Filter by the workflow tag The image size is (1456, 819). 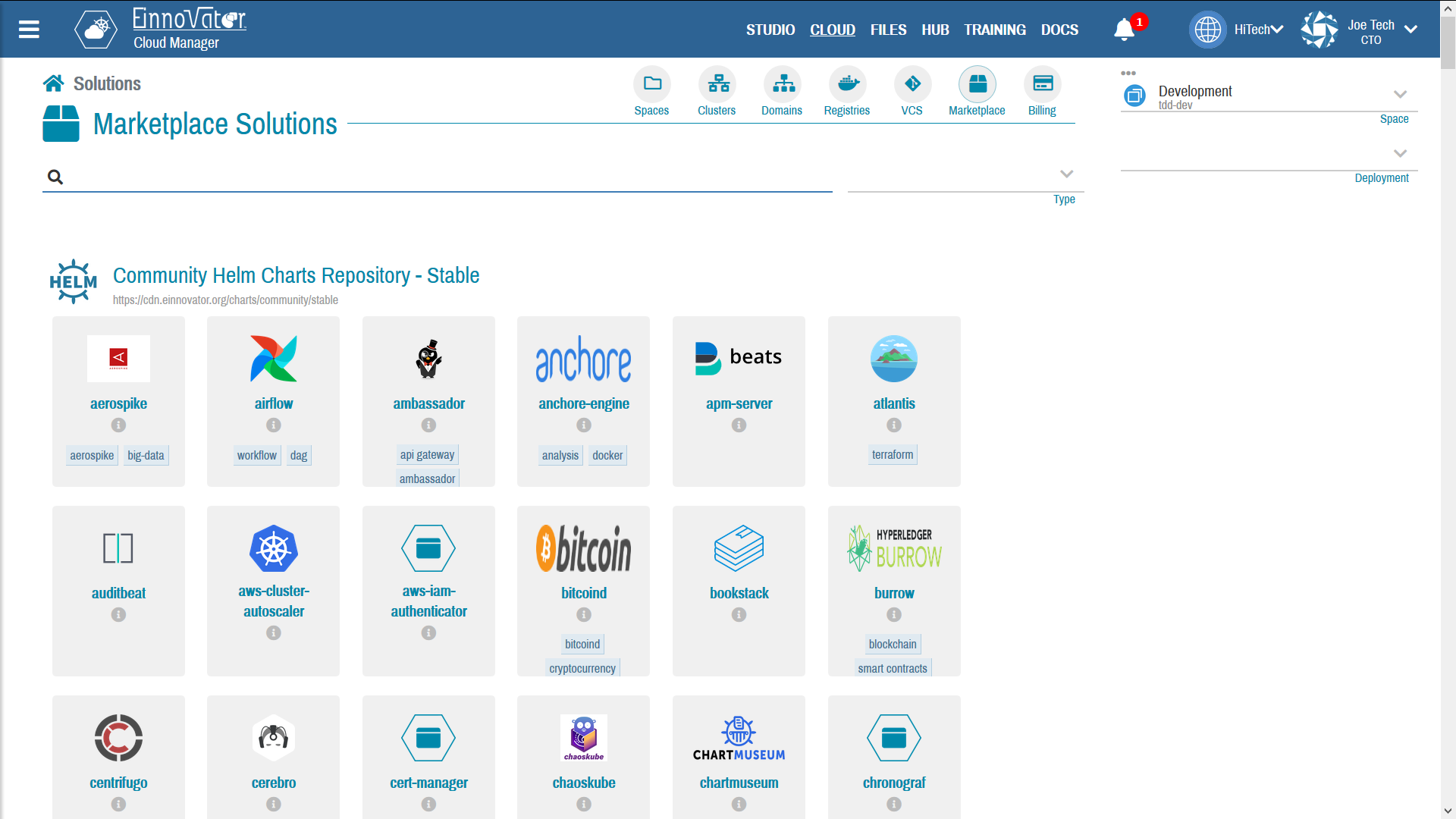pos(257,455)
